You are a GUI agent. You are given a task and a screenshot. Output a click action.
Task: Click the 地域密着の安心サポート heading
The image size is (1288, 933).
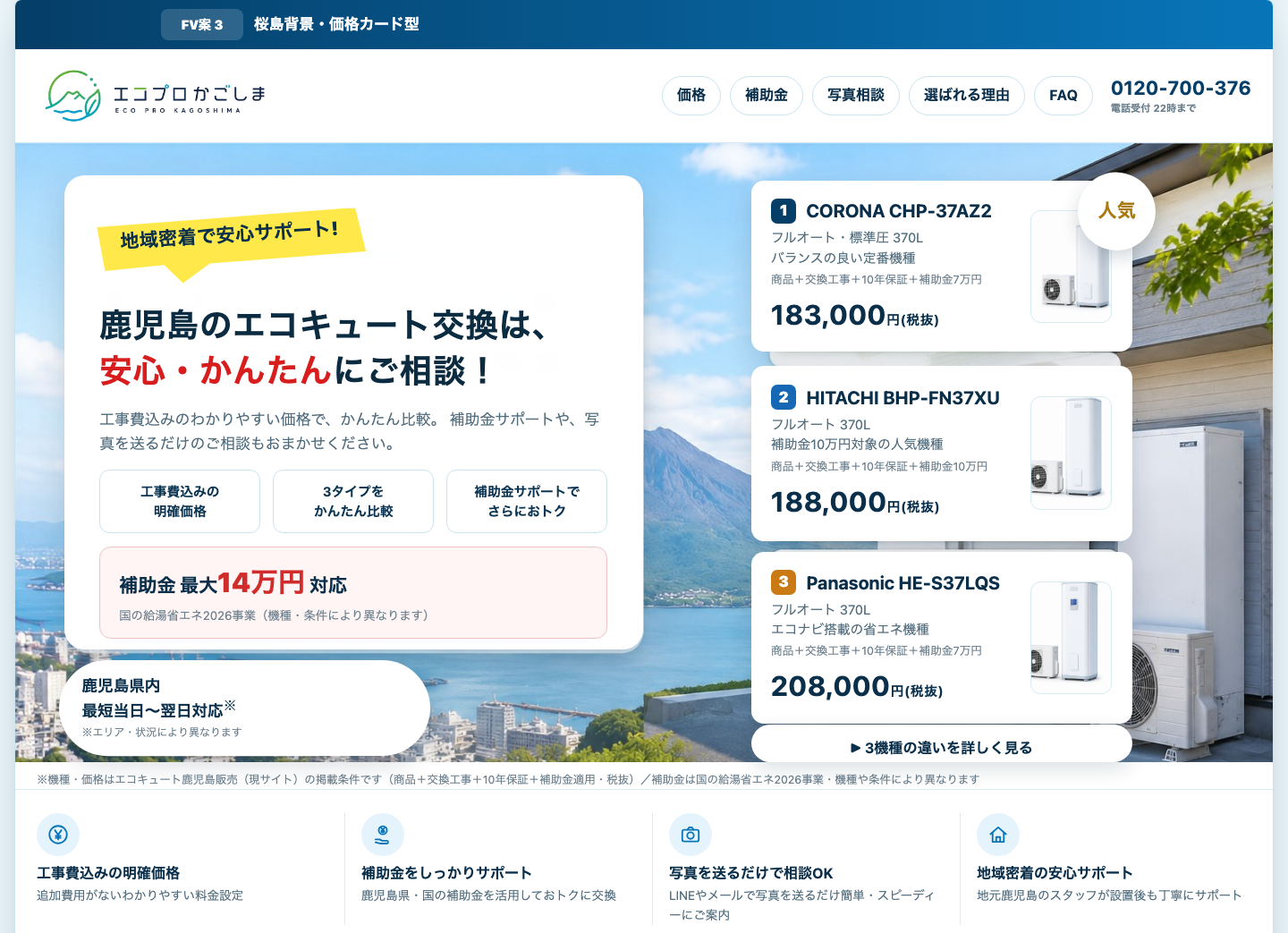(x=1055, y=873)
